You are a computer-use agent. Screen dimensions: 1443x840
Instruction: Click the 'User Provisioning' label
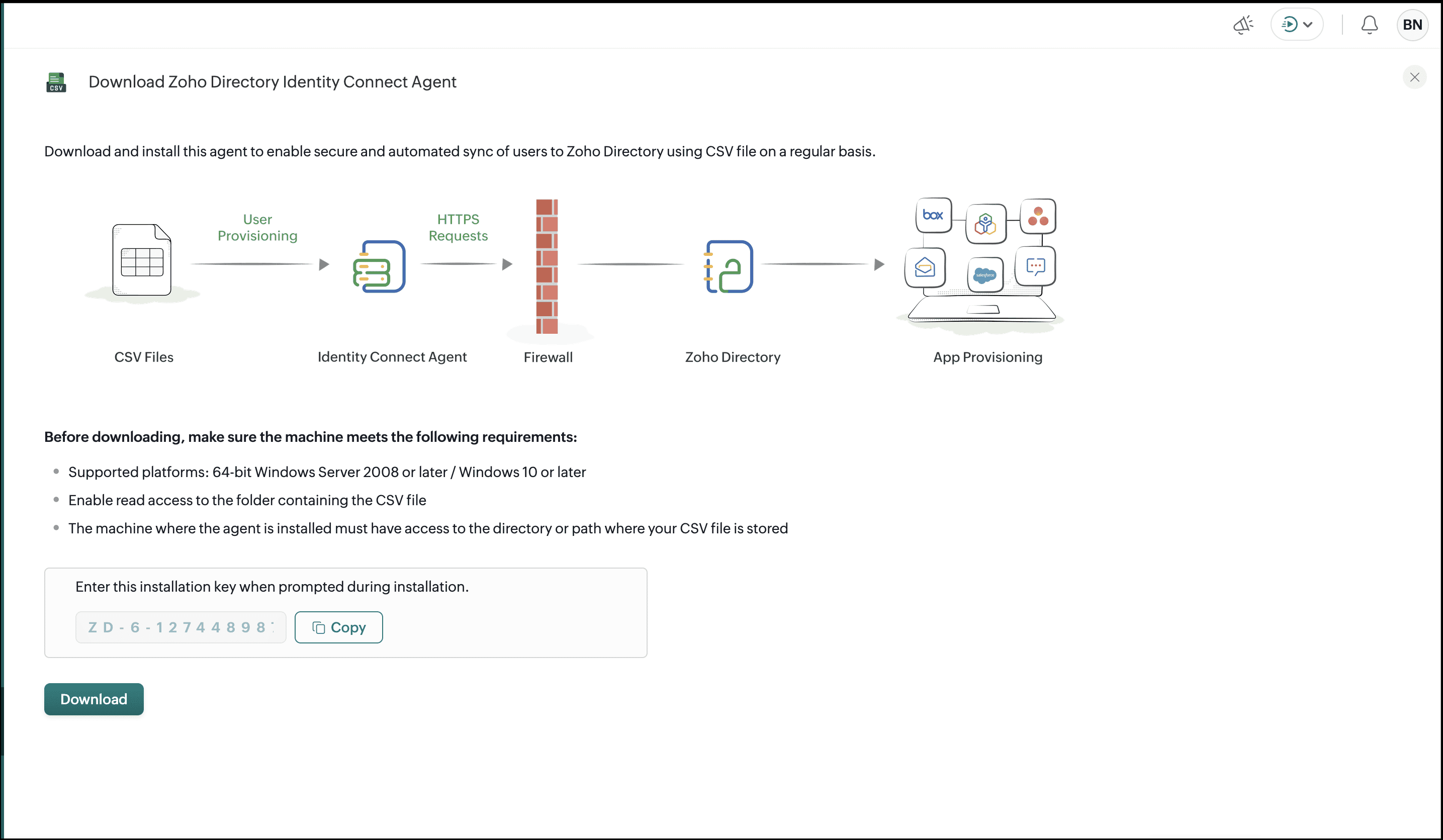(x=257, y=227)
